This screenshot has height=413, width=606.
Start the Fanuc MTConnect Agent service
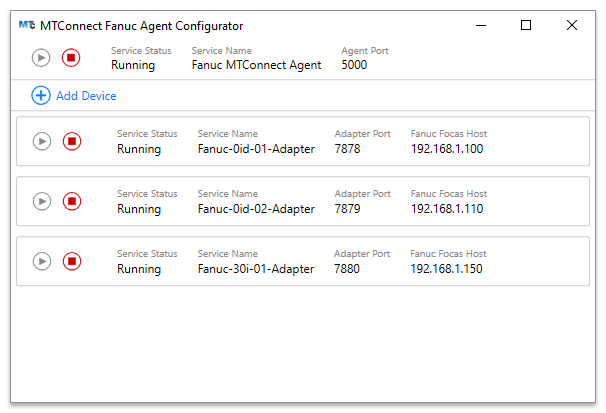[x=41, y=58]
